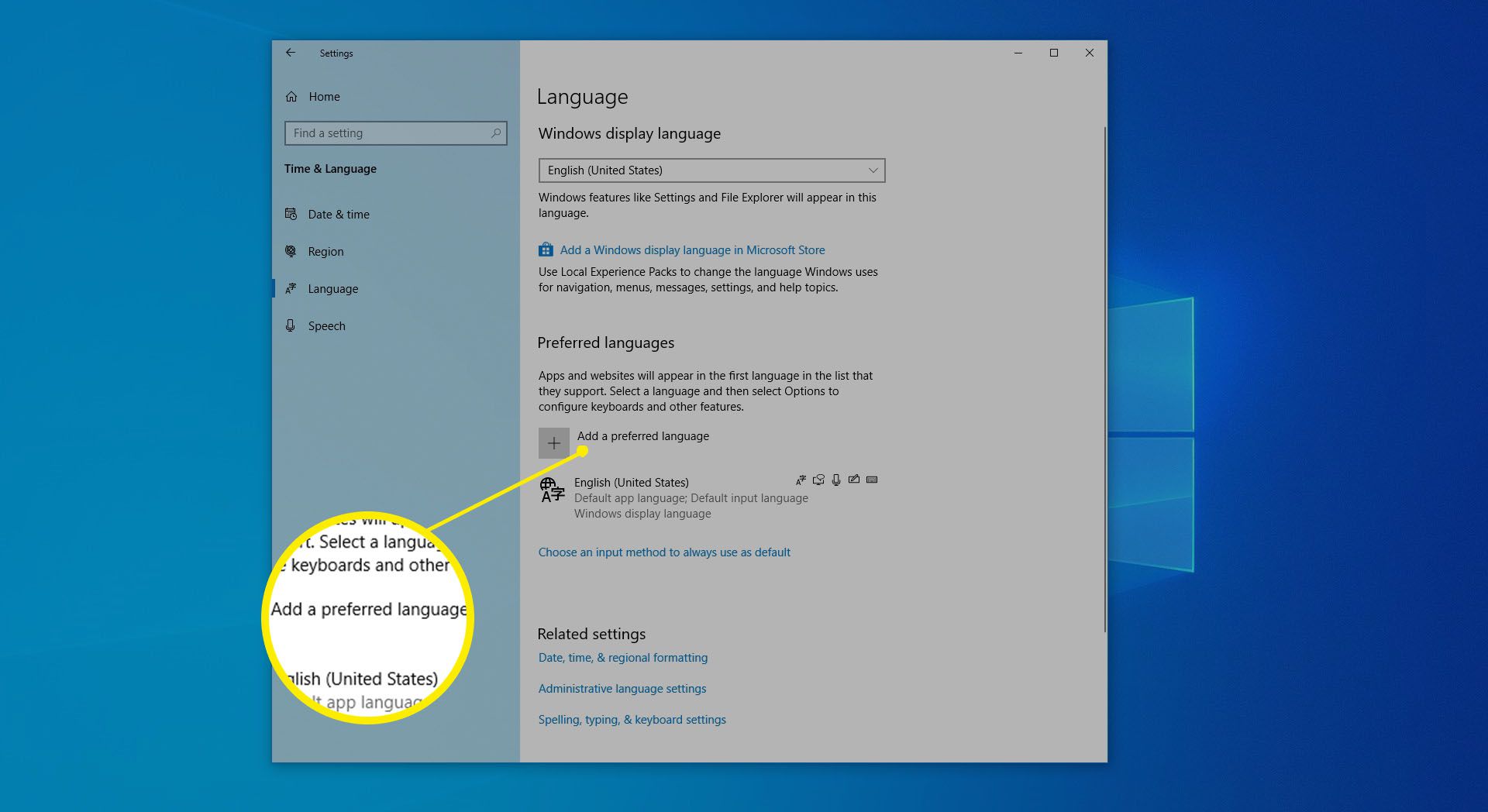Click the language pack A-character icon
1488x812 pixels.
[552, 490]
